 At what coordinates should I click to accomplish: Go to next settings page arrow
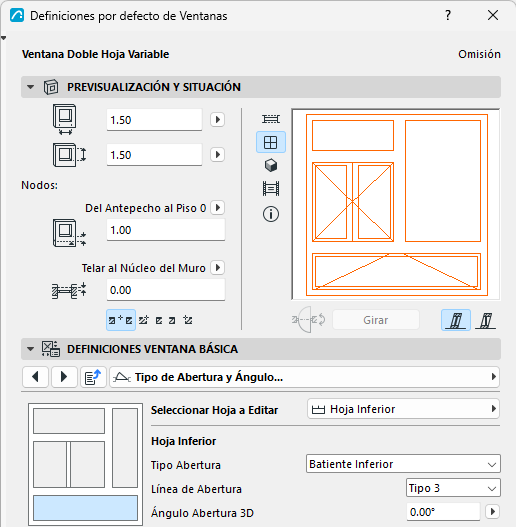tap(64, 377)
